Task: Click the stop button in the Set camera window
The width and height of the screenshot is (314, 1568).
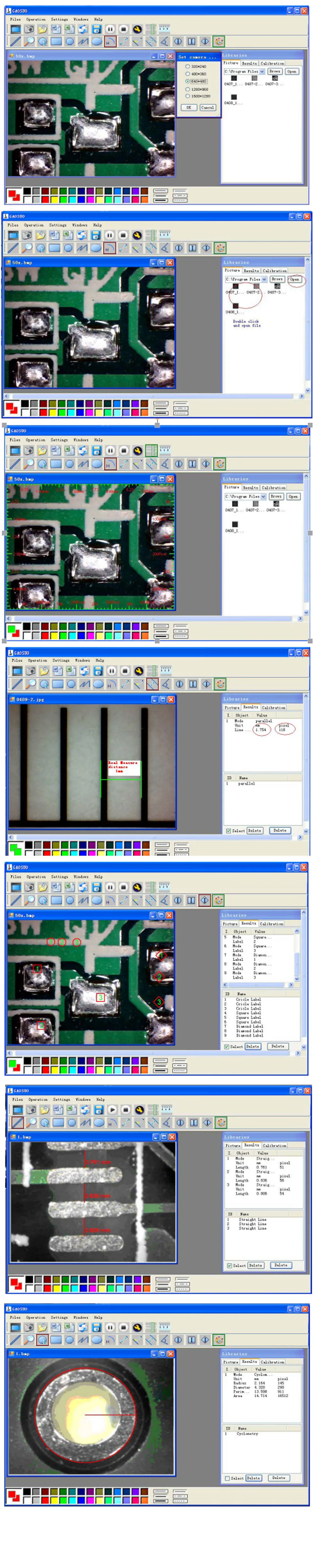Action: point(123,29)
